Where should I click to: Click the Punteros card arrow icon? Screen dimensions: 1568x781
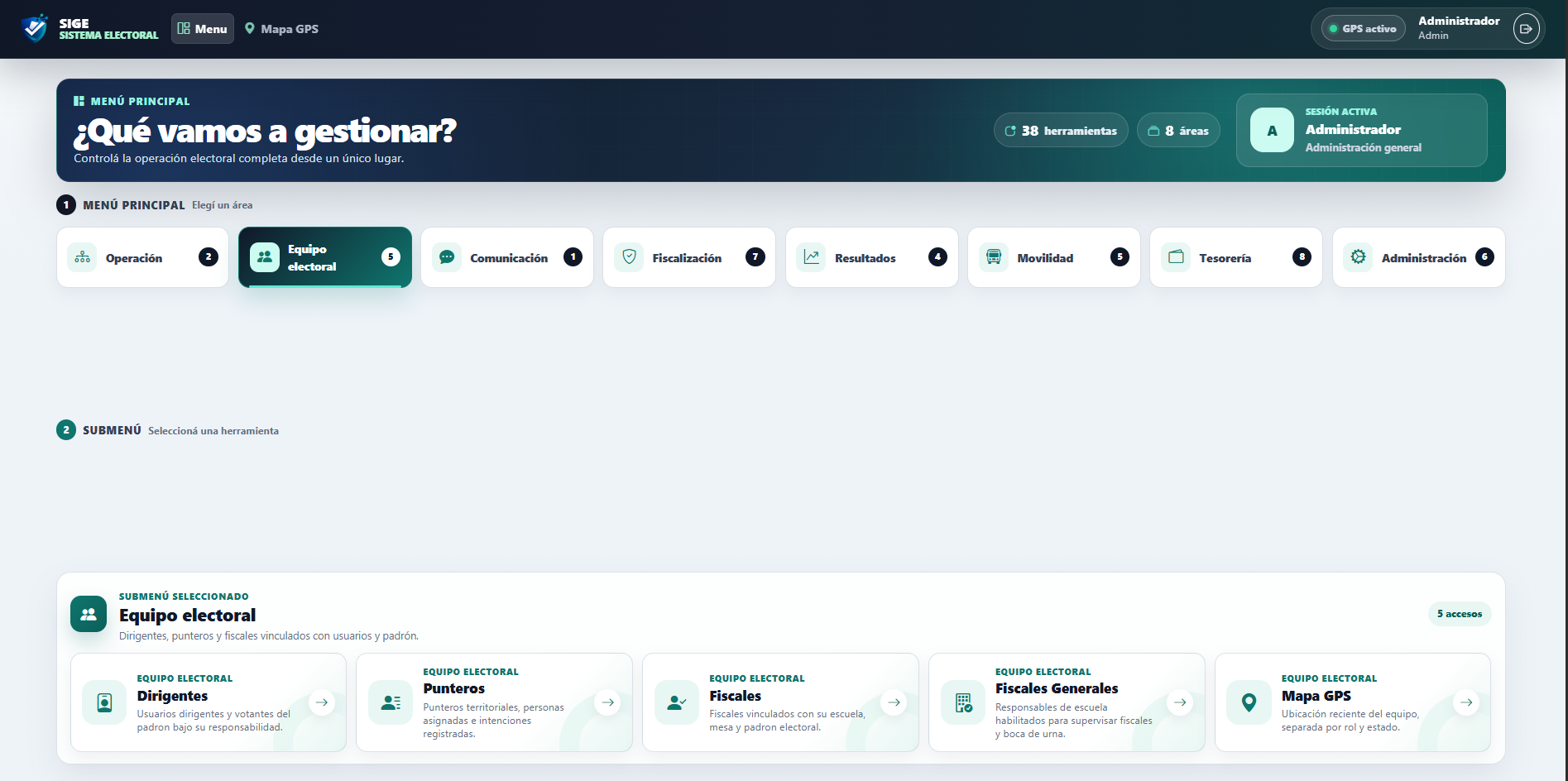[607, 702]
